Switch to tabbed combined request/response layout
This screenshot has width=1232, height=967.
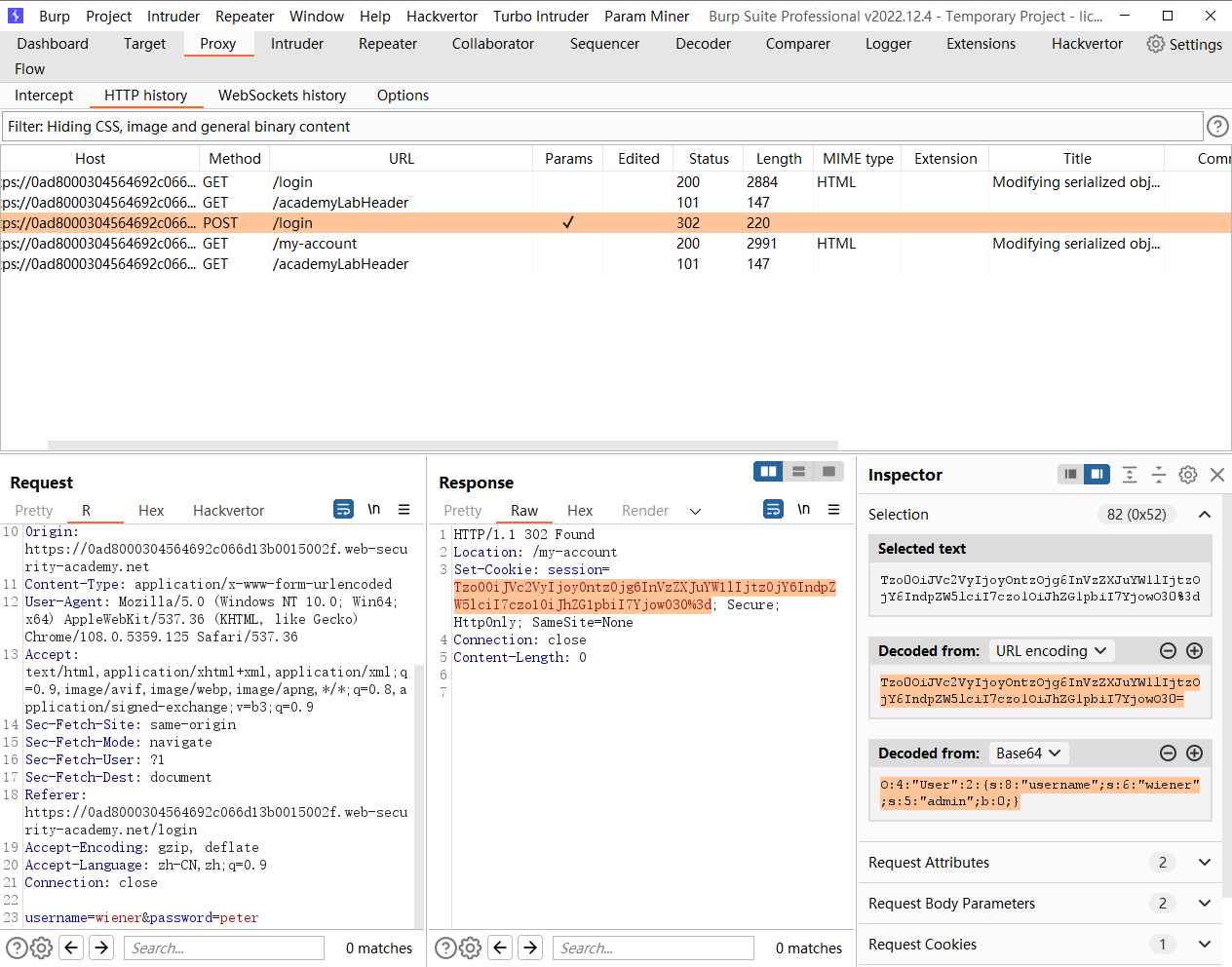[828, 472]
